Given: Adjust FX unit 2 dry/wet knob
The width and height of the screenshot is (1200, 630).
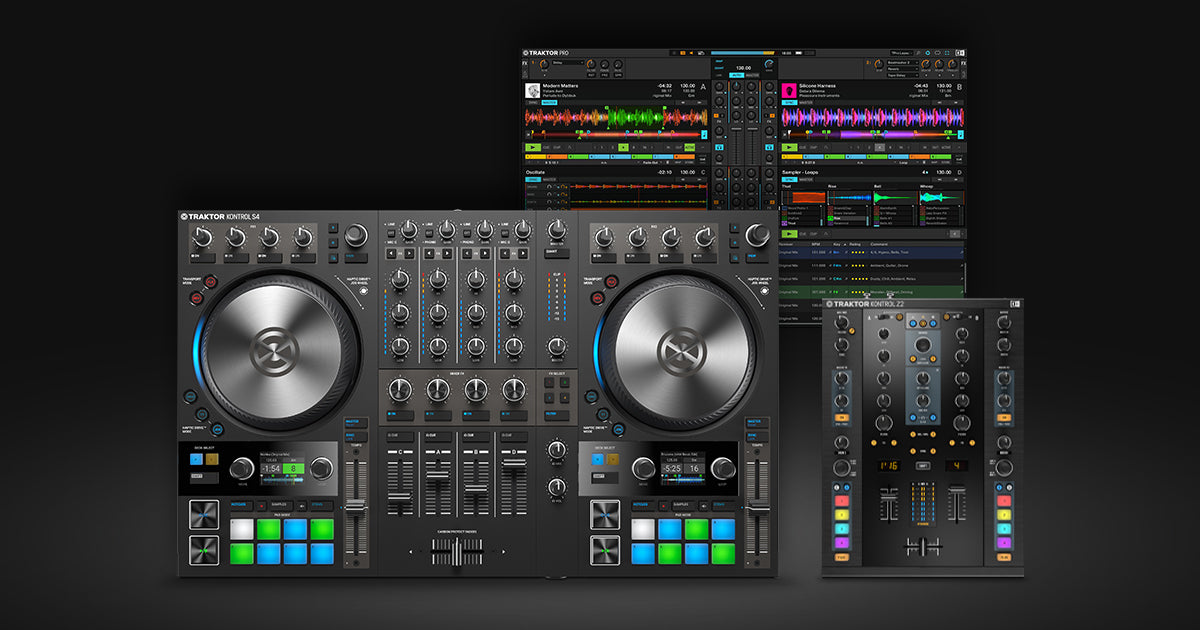Looking at the screenshot, I should point(879,64).
